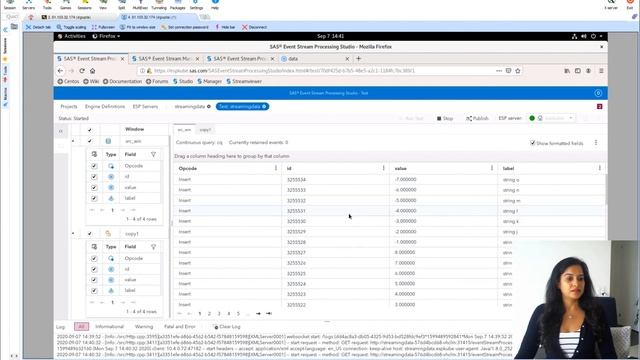Open the Help icon
The width and height of the screenshot is (640, 360).
pos(215,4)
